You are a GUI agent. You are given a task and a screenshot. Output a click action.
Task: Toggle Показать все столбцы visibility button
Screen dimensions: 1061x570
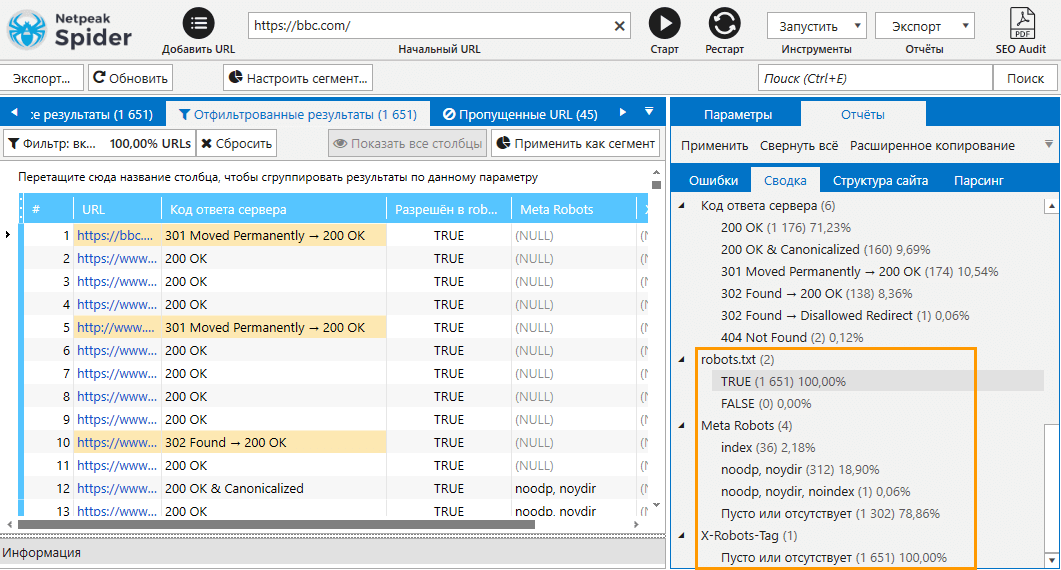coord(407,143)
